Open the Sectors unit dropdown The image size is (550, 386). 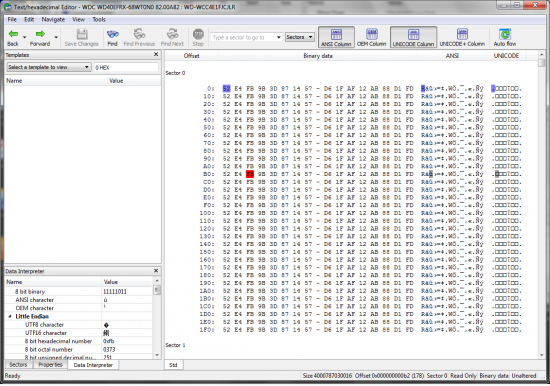coord(300,37)
